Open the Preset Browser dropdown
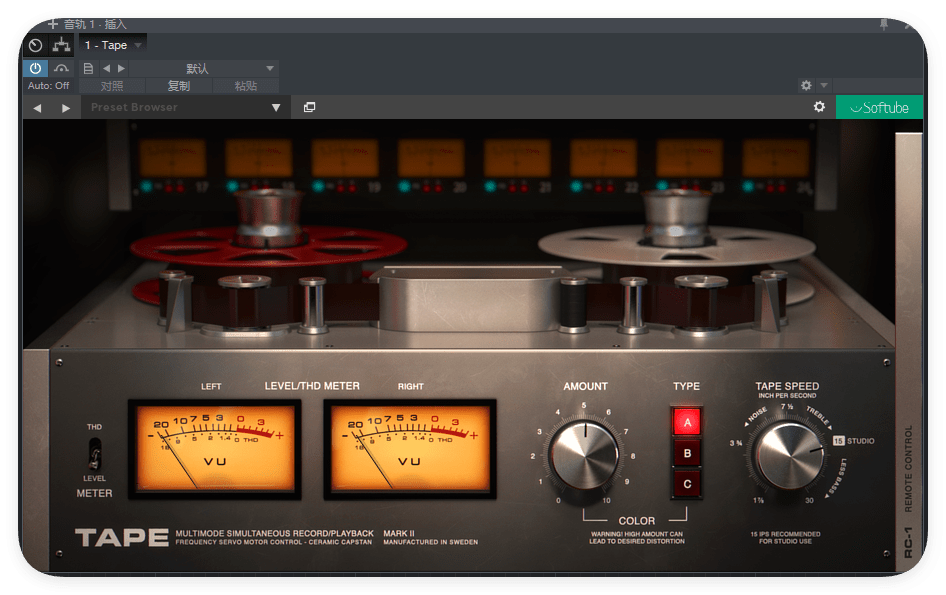Viewport: 946px width, 595px height. tap(186, 107)
